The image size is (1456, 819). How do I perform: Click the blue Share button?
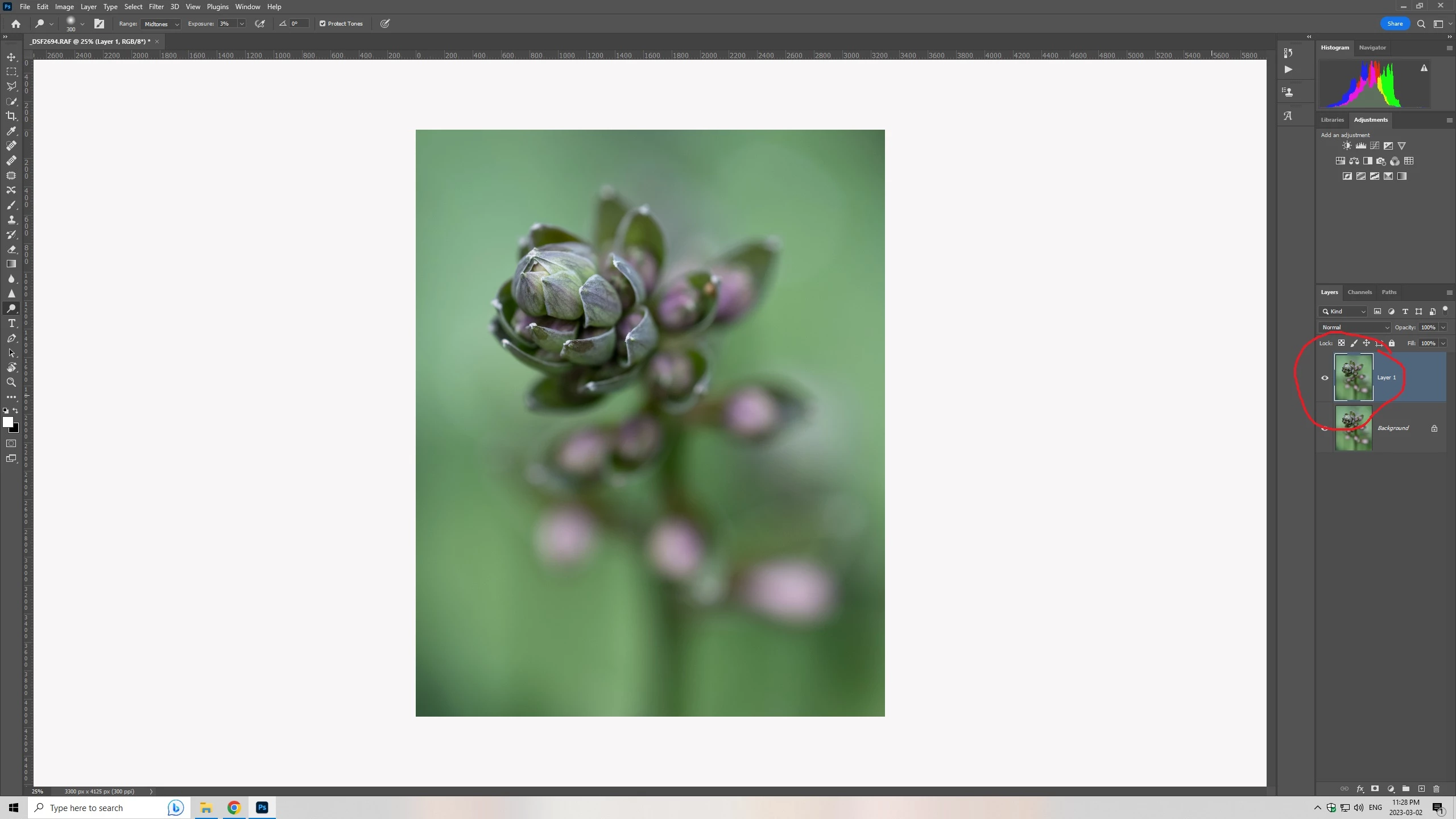pos(1395,23)
